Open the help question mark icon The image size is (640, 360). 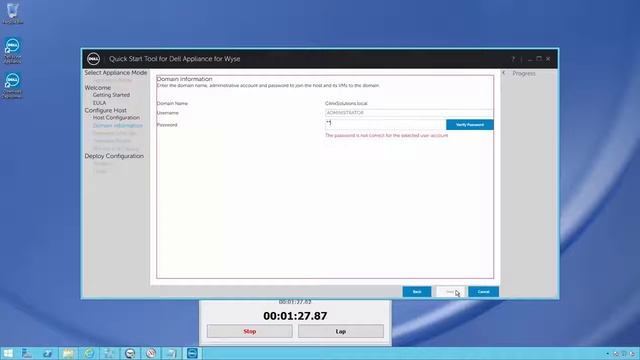[x=513, y=59]
